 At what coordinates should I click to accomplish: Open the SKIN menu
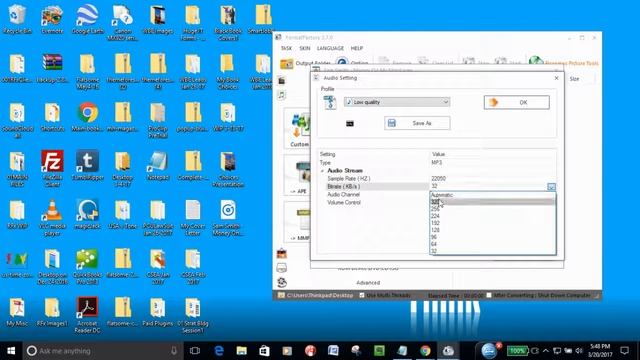(304, 48)
